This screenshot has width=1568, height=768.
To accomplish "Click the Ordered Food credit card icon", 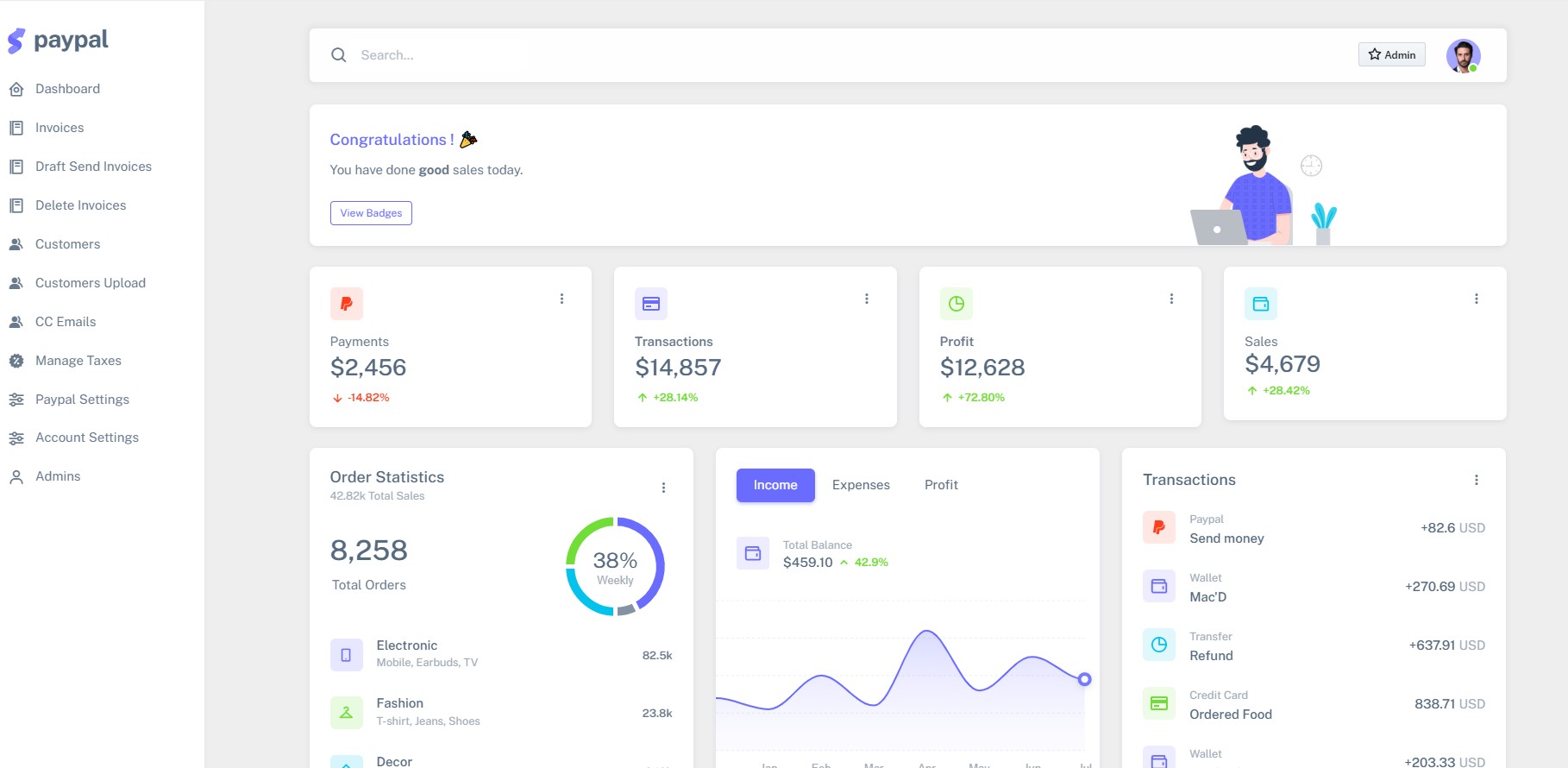I will coord(1159,703).
